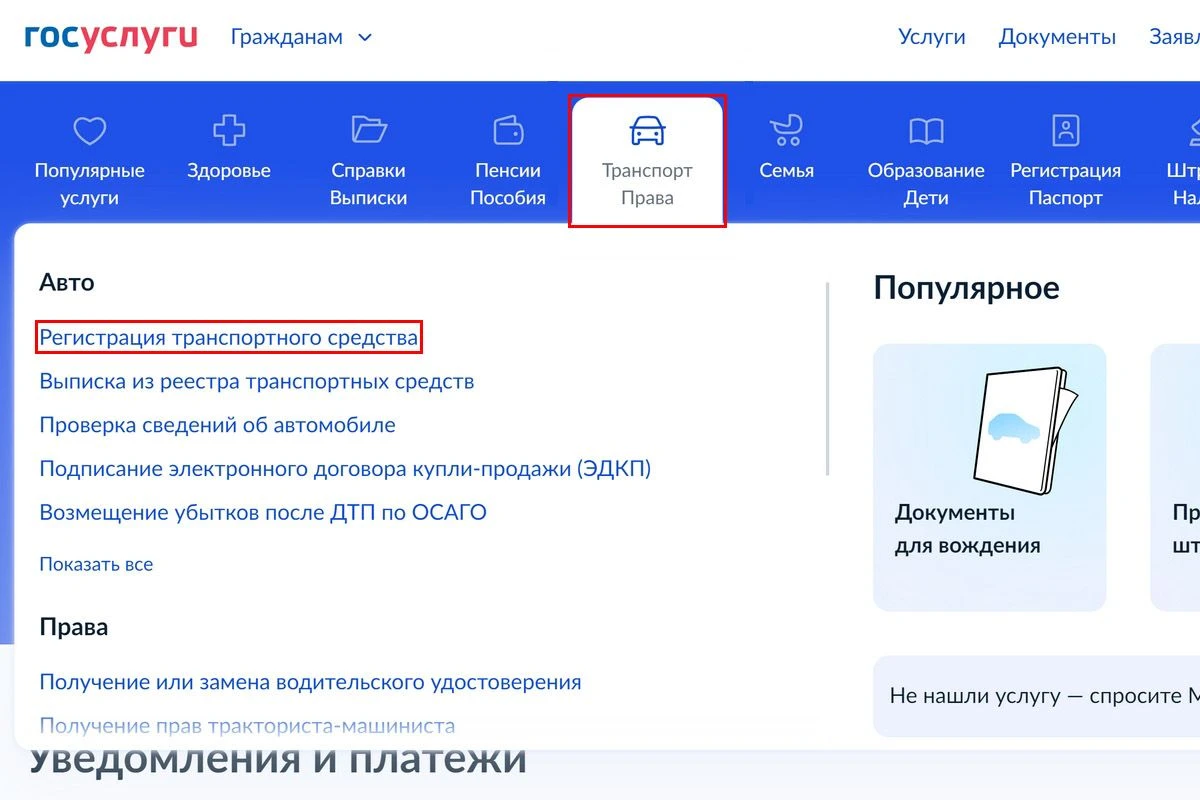Switch to Пенсии Пособия category label
This screenshot has width=1200, height=800.
point(508,184)
